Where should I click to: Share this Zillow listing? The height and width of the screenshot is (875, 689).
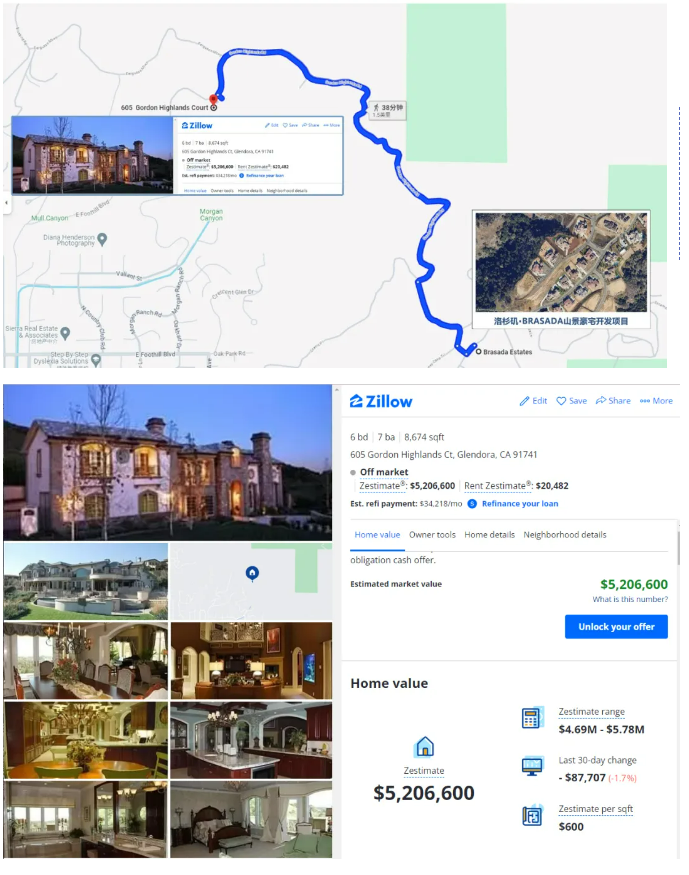click(613, 401)
